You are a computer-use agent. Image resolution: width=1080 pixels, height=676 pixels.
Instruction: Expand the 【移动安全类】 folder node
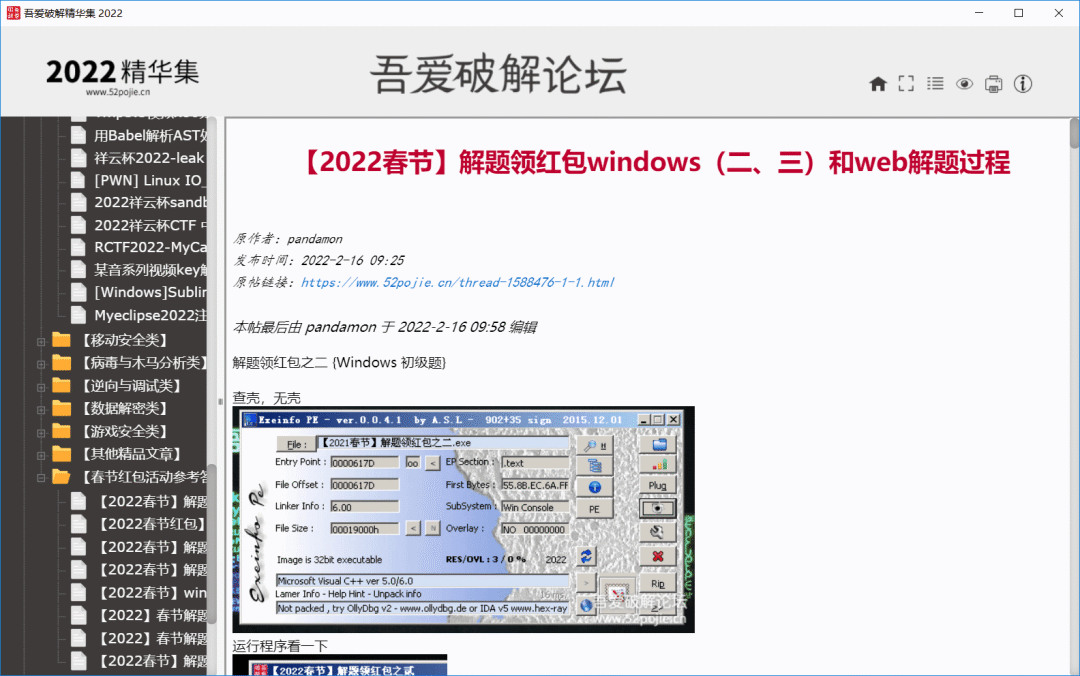click(41, 342)
